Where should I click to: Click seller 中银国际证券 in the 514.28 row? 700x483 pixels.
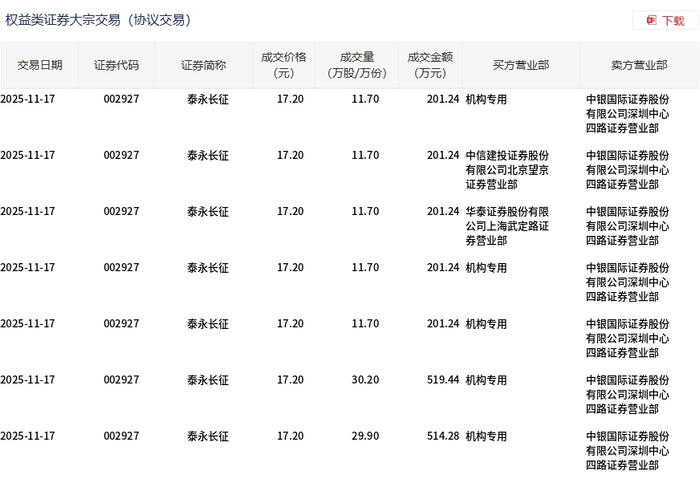(628, 451)
